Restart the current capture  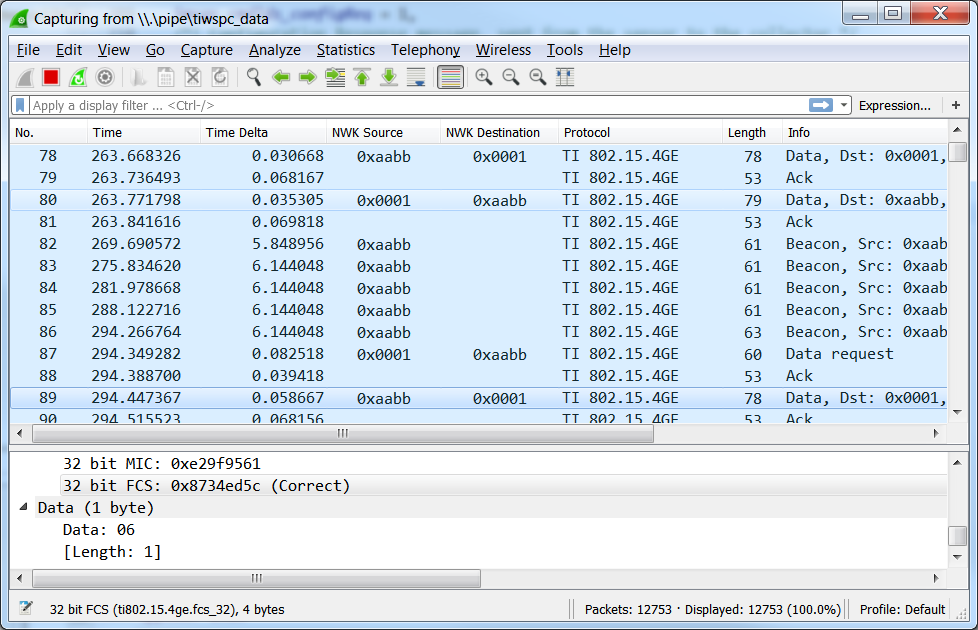tap(78, 77)
